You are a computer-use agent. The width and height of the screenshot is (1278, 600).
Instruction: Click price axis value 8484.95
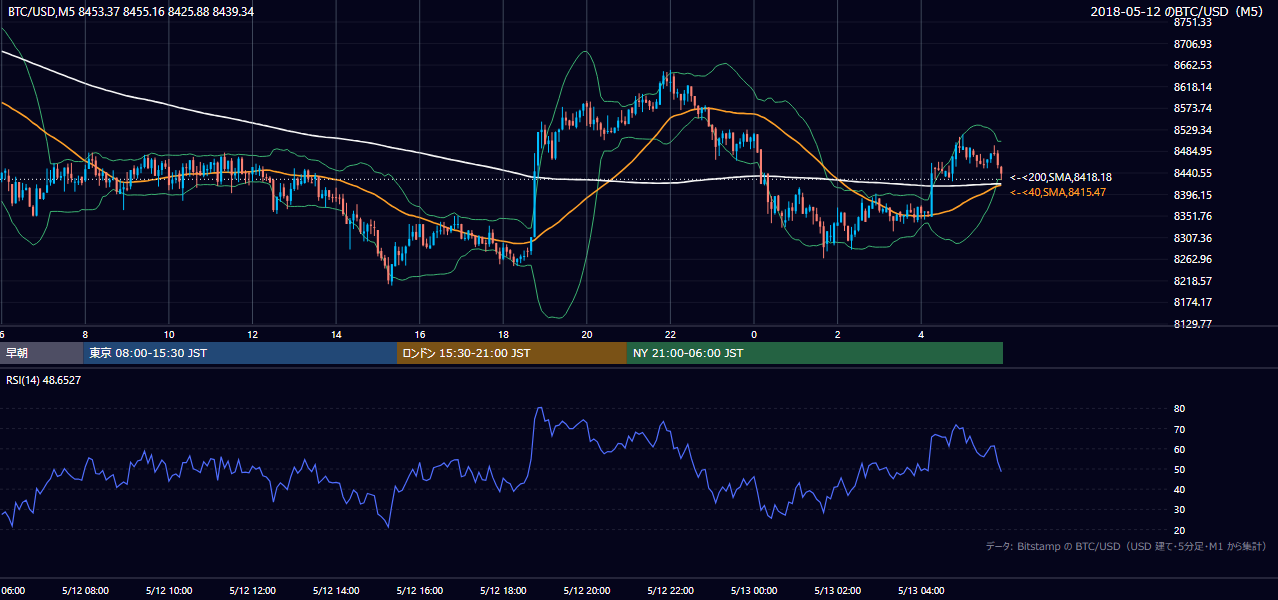[x=1192, y=151]
